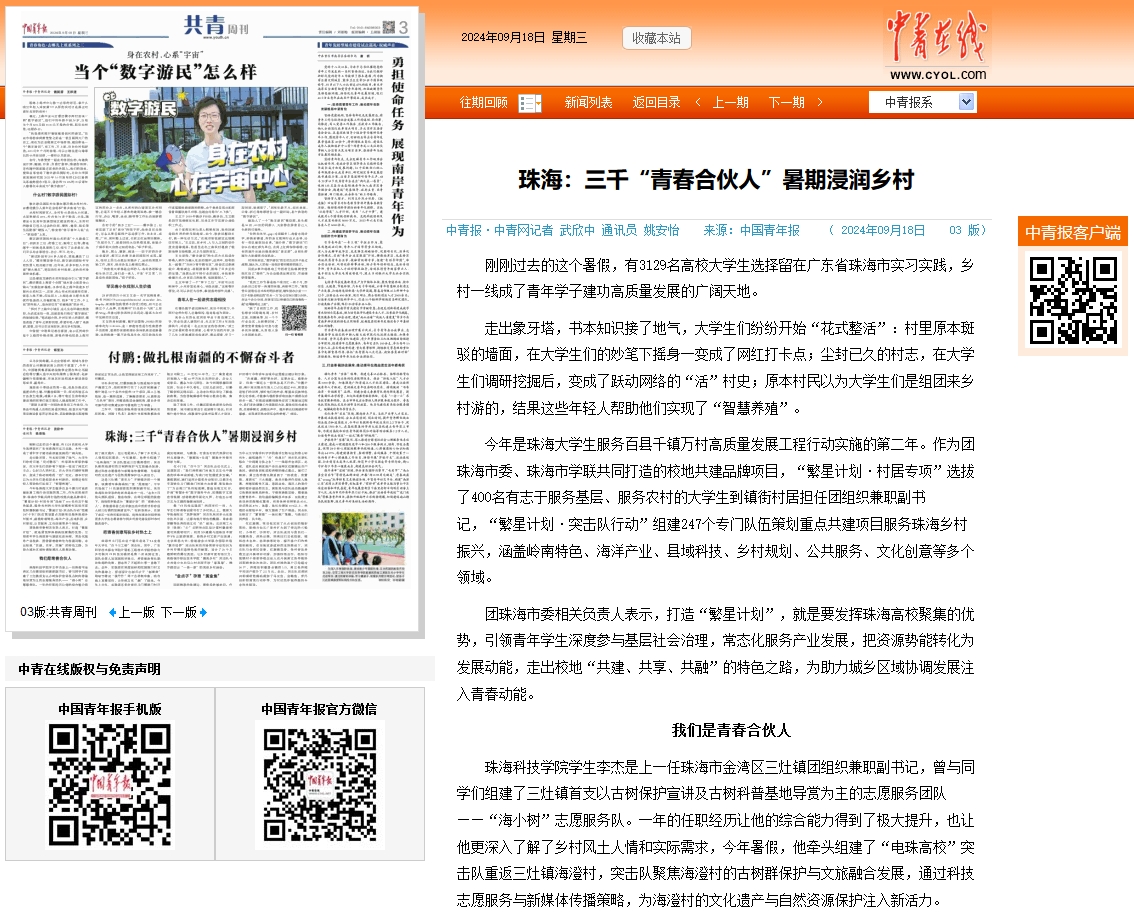Image resolution: width=1134 pixels, height=912 pixels.
Task: Open the 下一版 next page link
Action: tap(177, 612)
